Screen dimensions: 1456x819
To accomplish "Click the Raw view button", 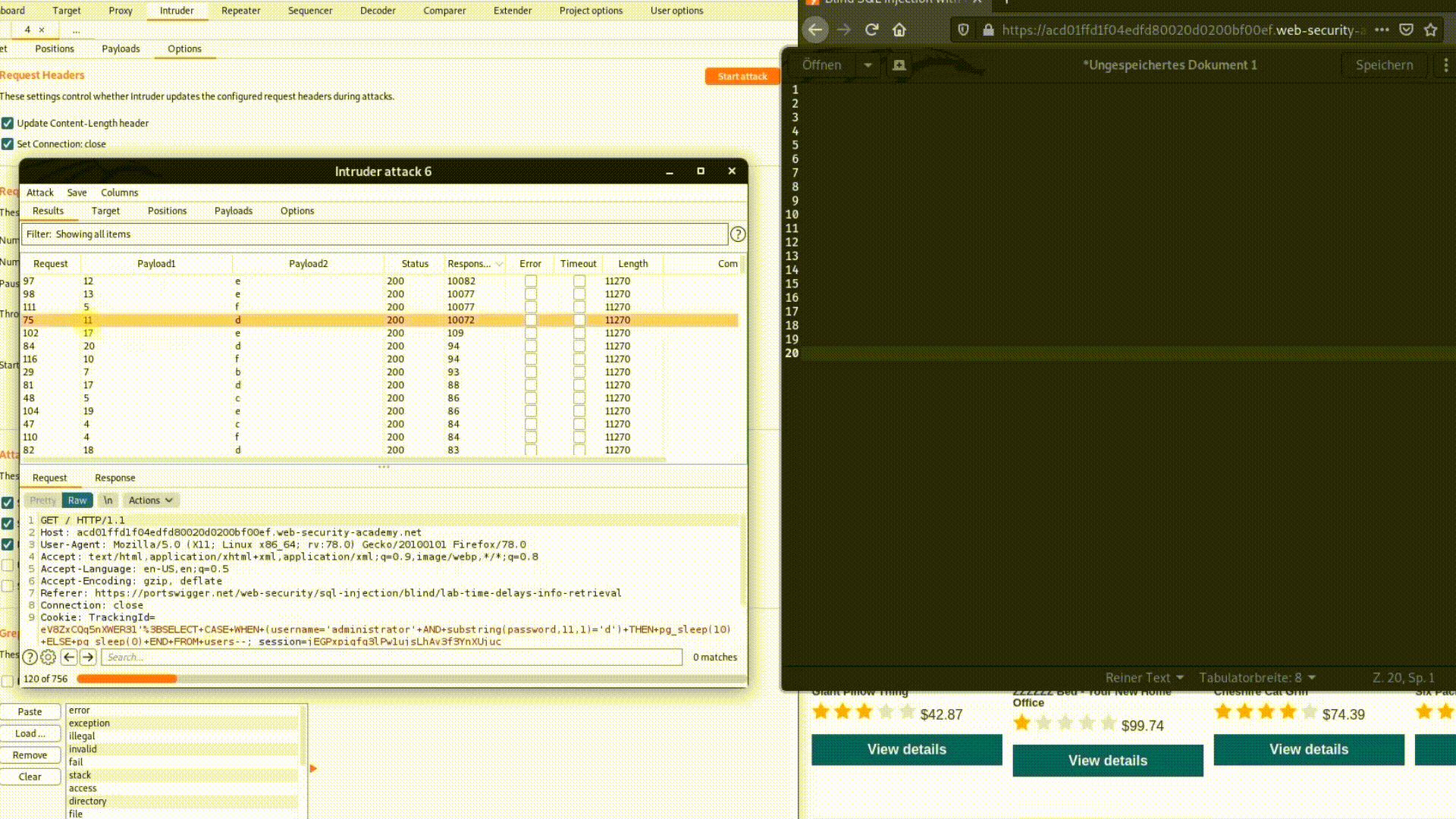I will (77, 500).
